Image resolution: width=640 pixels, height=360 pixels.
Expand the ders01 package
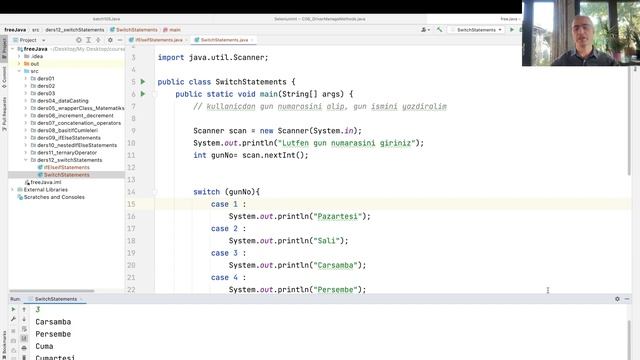pos(26,78)
